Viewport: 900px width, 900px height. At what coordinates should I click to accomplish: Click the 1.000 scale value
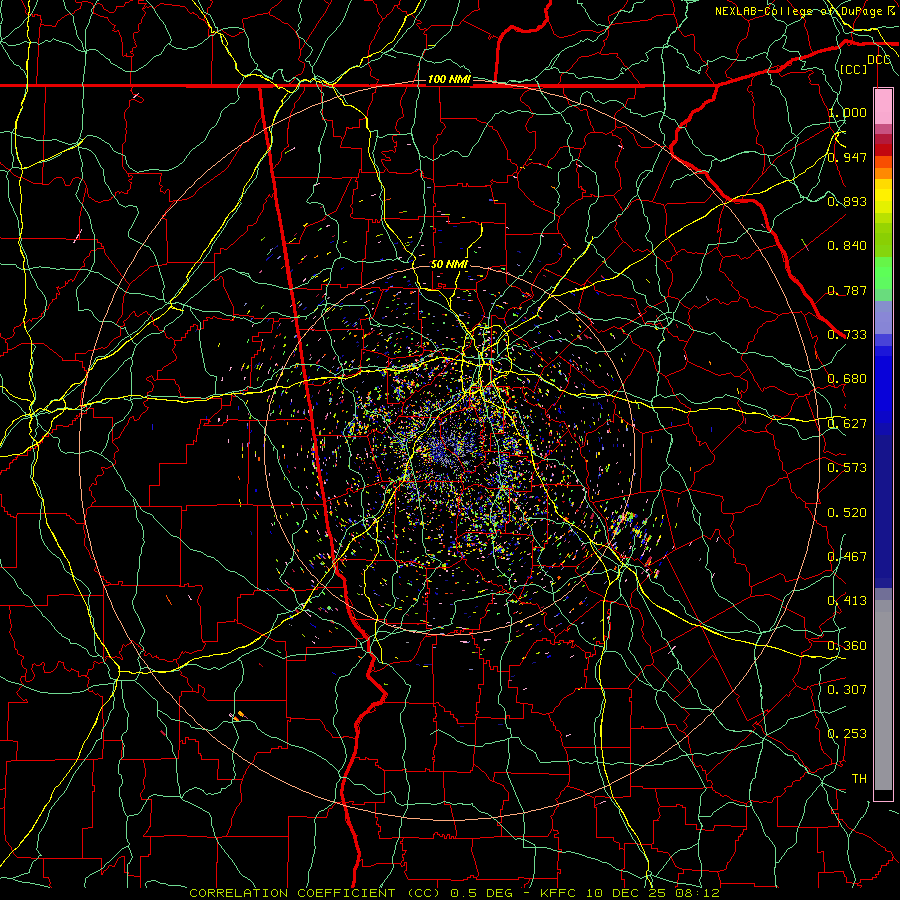click(x=847, y=112)
